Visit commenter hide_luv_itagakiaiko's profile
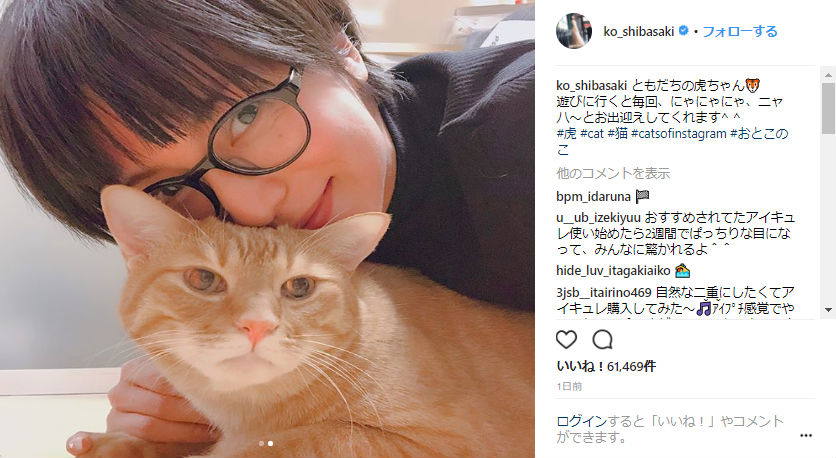The image size is (836, 458). click(x=613, y=270)
